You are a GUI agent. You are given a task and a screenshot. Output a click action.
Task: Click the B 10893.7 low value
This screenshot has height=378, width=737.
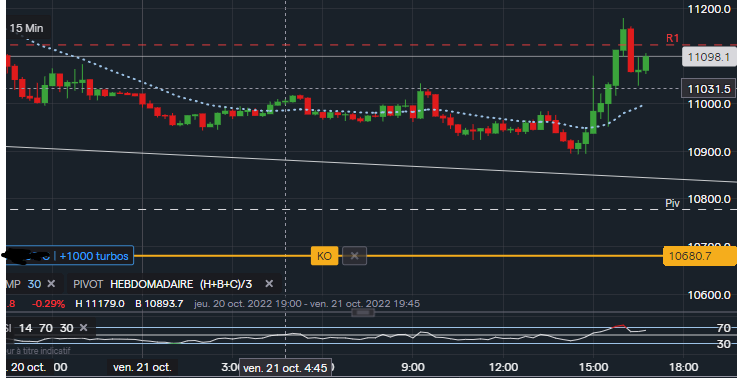(x=159, y=304)
